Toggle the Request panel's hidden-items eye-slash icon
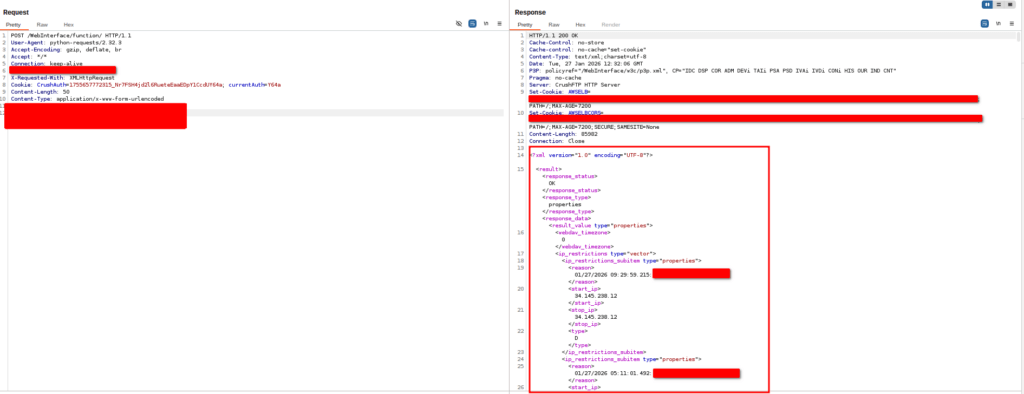This screenshot has width=1024, height=394. coord(458,24)
